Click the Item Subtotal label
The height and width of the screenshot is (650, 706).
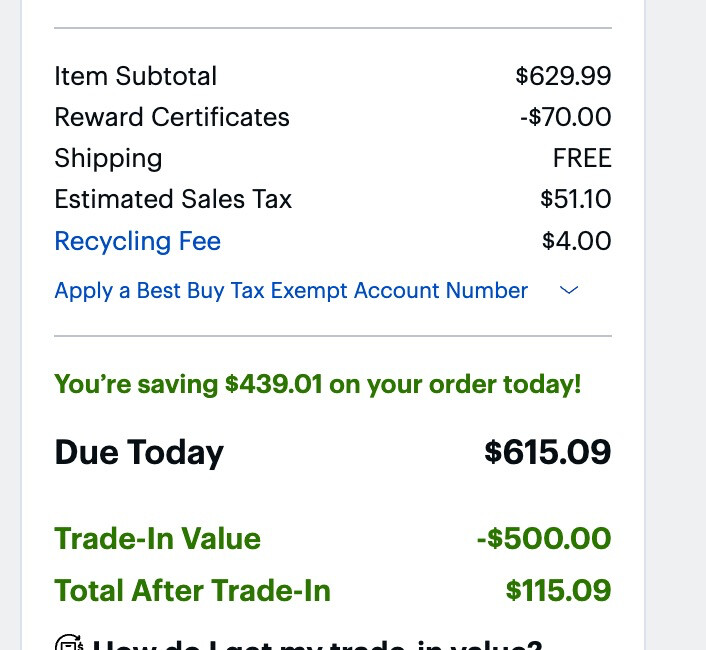click(135, 76)
